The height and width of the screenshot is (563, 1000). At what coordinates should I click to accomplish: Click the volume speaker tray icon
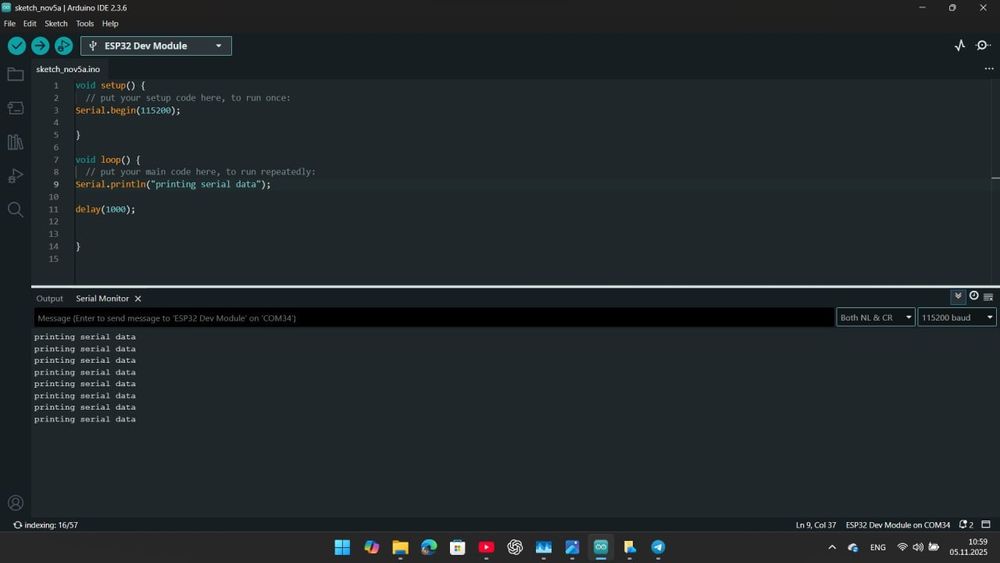(918, 547)
